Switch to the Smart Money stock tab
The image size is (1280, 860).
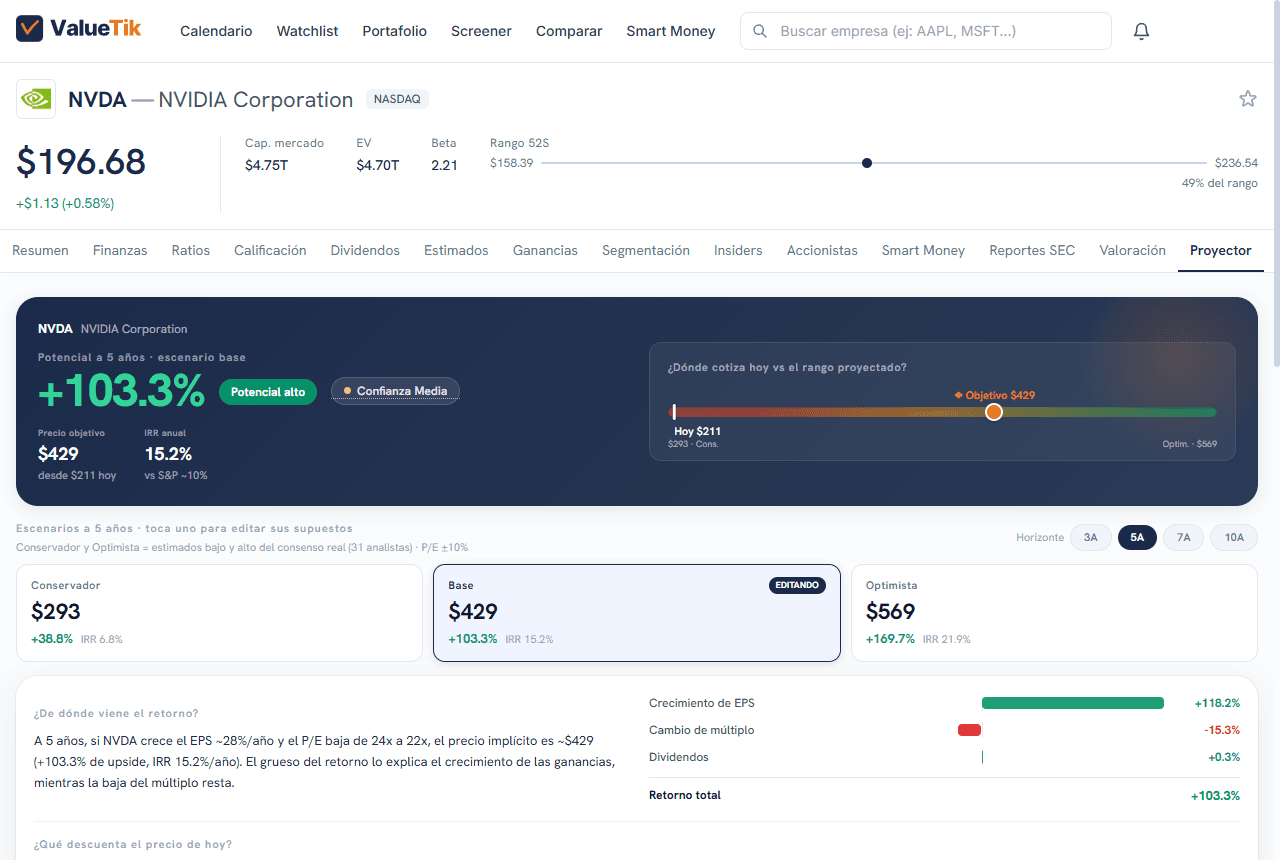point(923,251)
